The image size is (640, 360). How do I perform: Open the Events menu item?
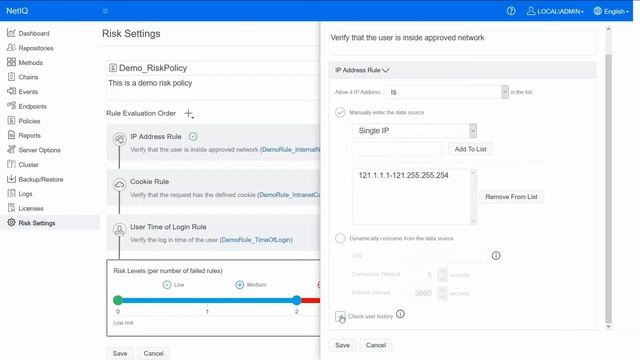28,92
